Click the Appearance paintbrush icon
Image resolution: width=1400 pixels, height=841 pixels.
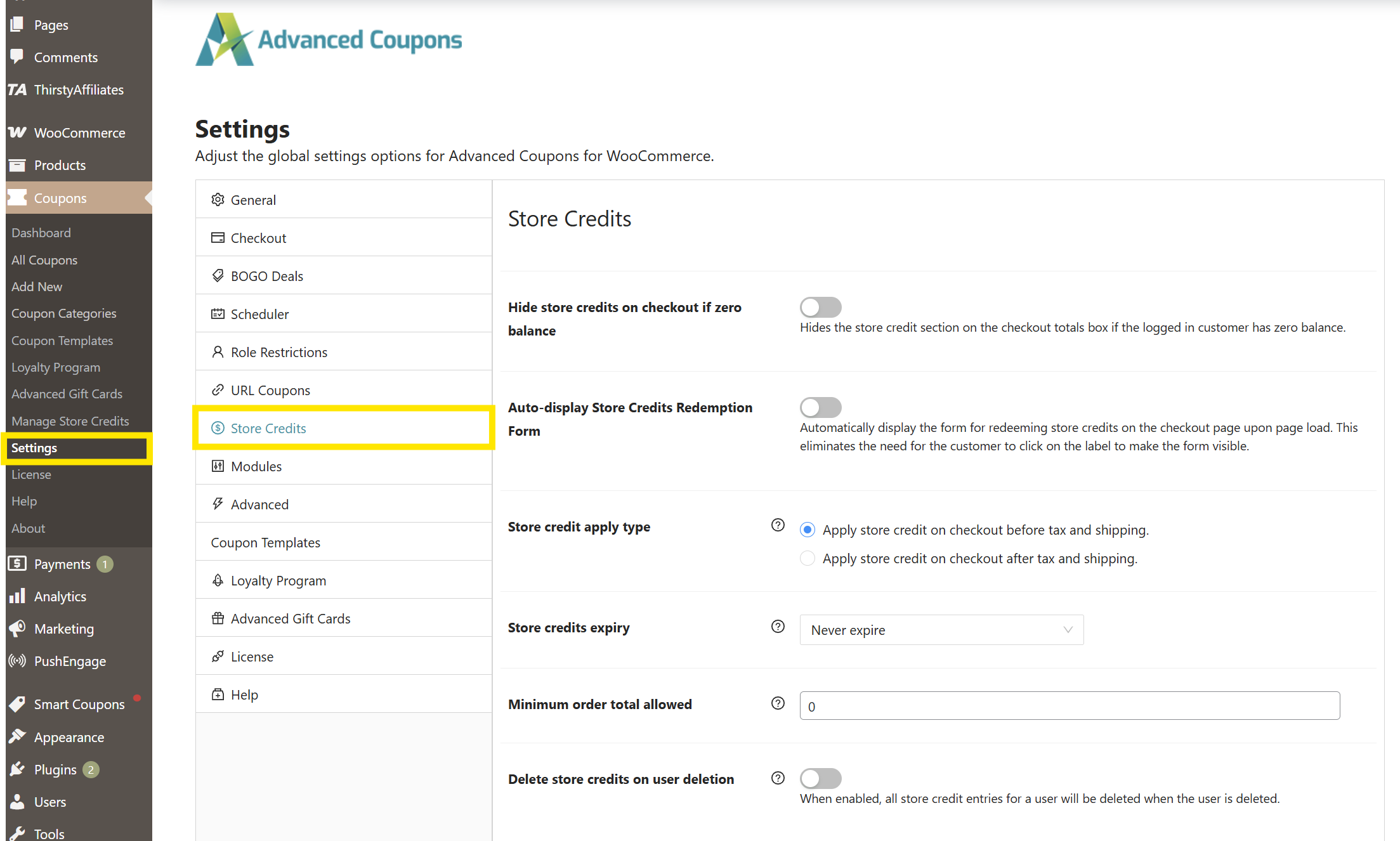(x=17, y=736)
